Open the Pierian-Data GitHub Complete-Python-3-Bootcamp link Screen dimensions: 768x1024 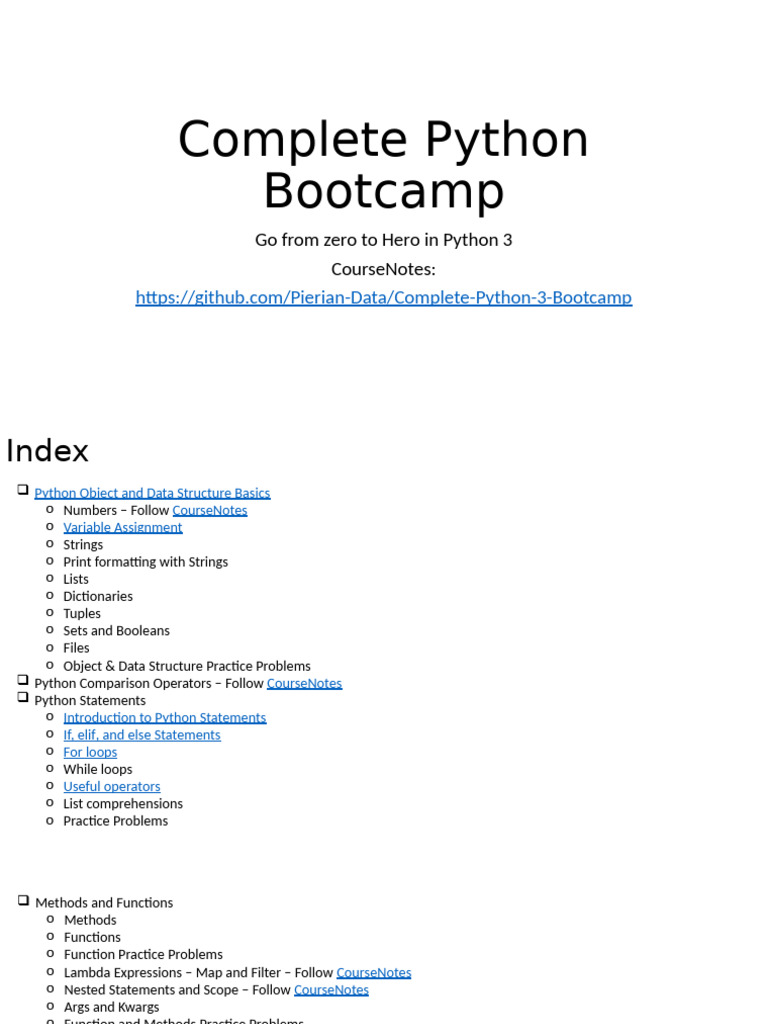[x=383, y=297]
